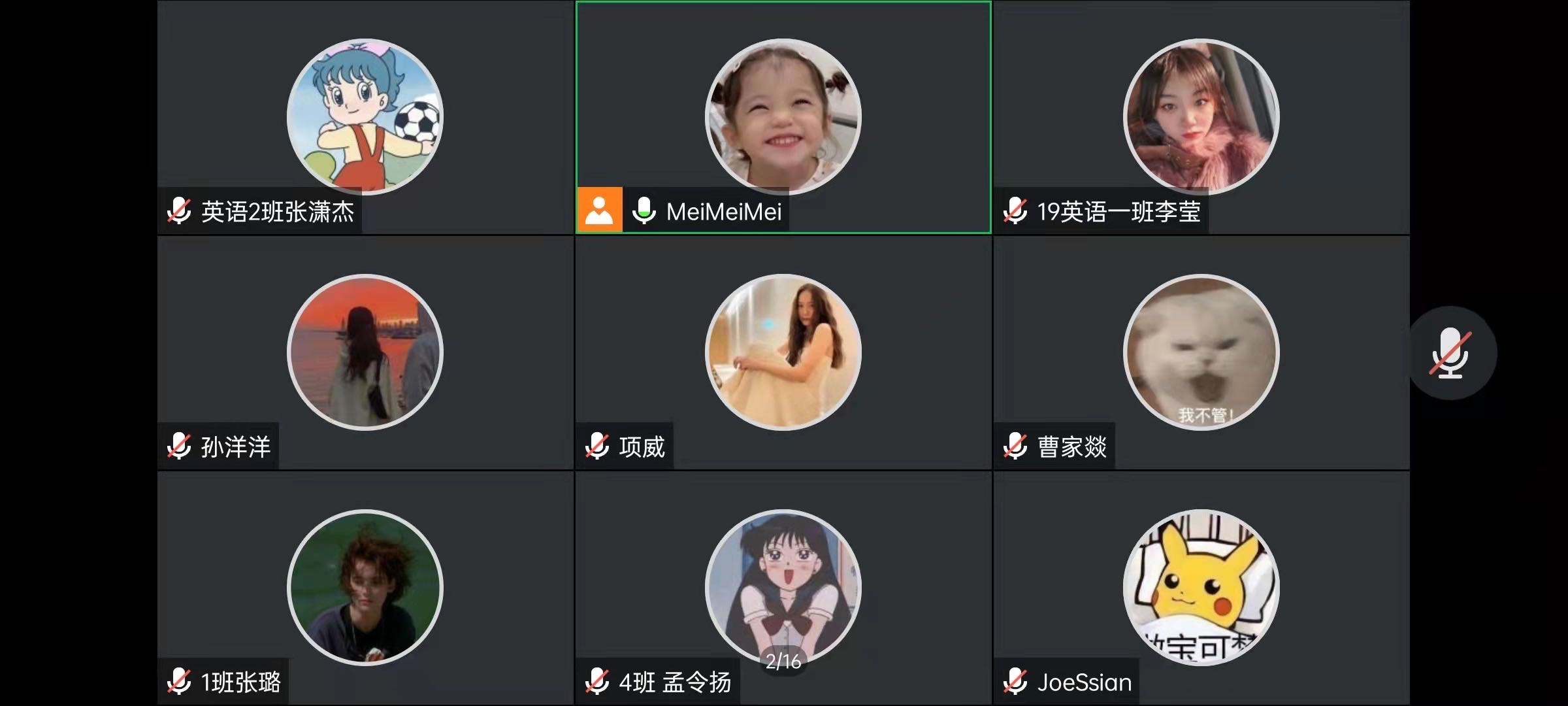Click the muted mic icon beside JoeSsian
1568x706 pixels.
1015,682
